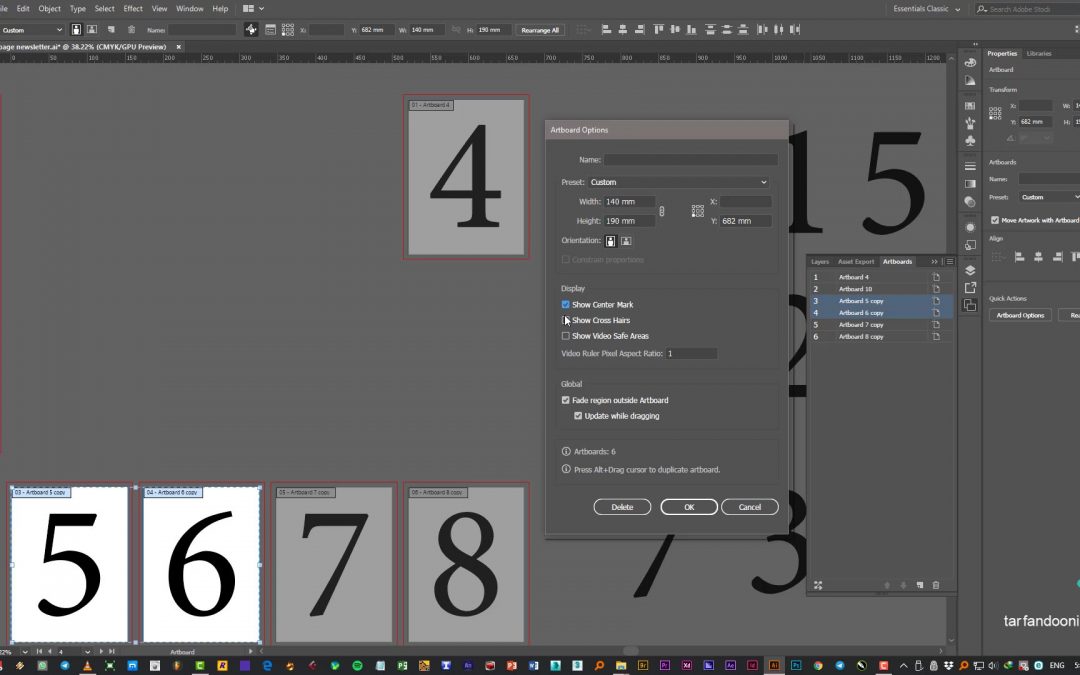Toggle Fade region outside Artboard checkbox
This screenshot has height=675, width=1080.
pos(565,400)
